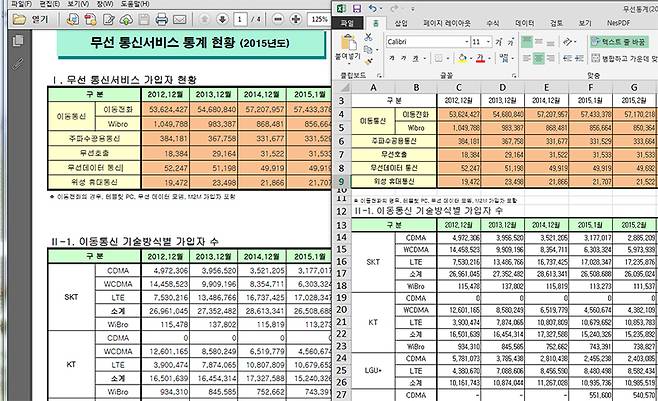Open the font size 11 dropdown
The height and width of the screenshot is (401, 658).
[488, 42]
